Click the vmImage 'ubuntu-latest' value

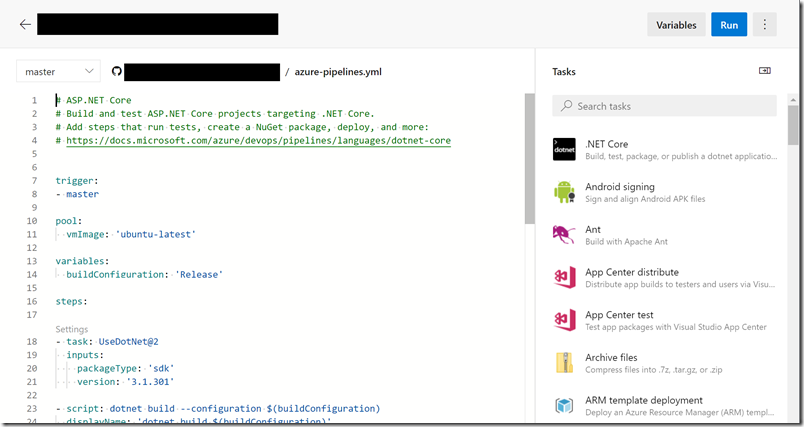click(x=155, y=234)
